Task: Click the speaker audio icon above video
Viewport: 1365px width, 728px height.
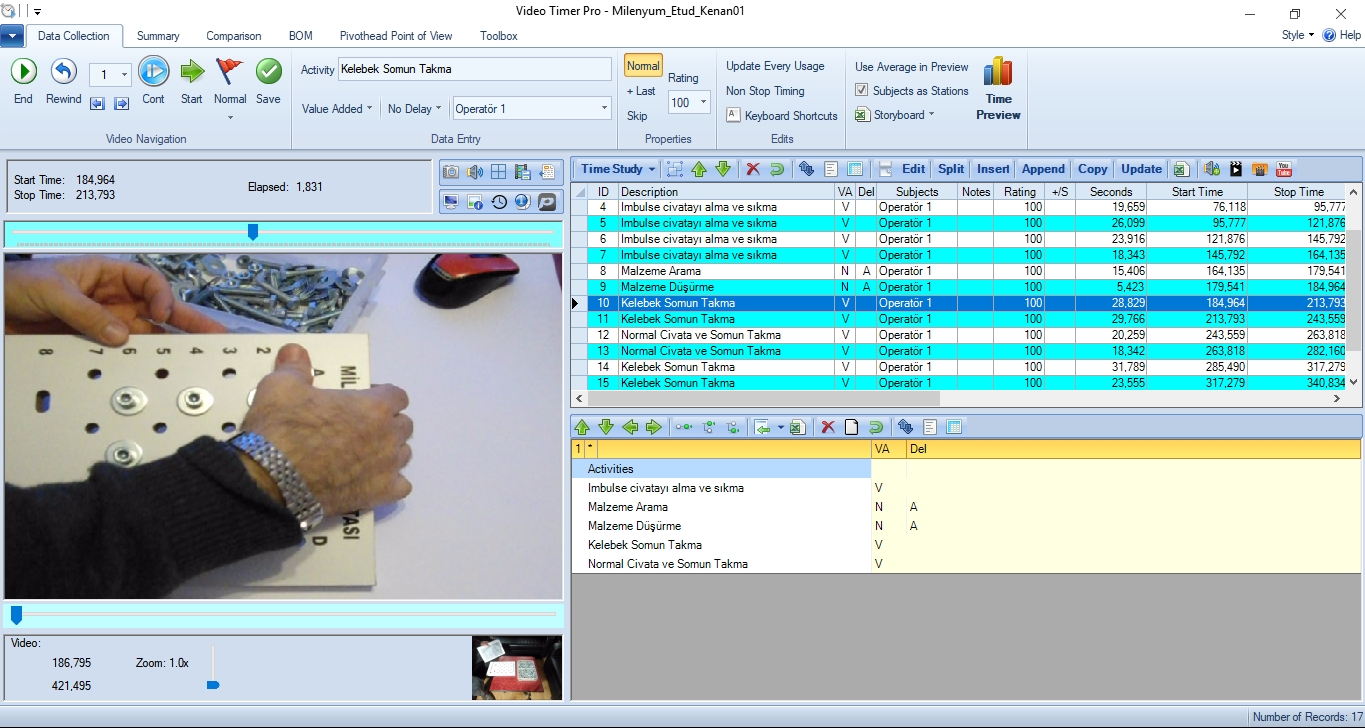Action: pos(475,172)
